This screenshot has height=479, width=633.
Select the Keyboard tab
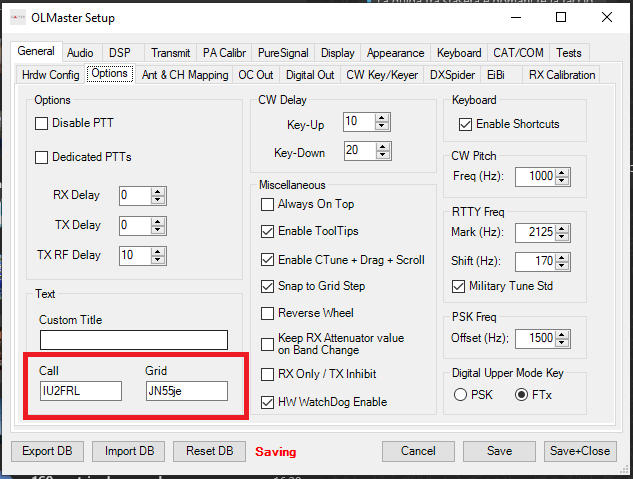[x=459, y=53]
